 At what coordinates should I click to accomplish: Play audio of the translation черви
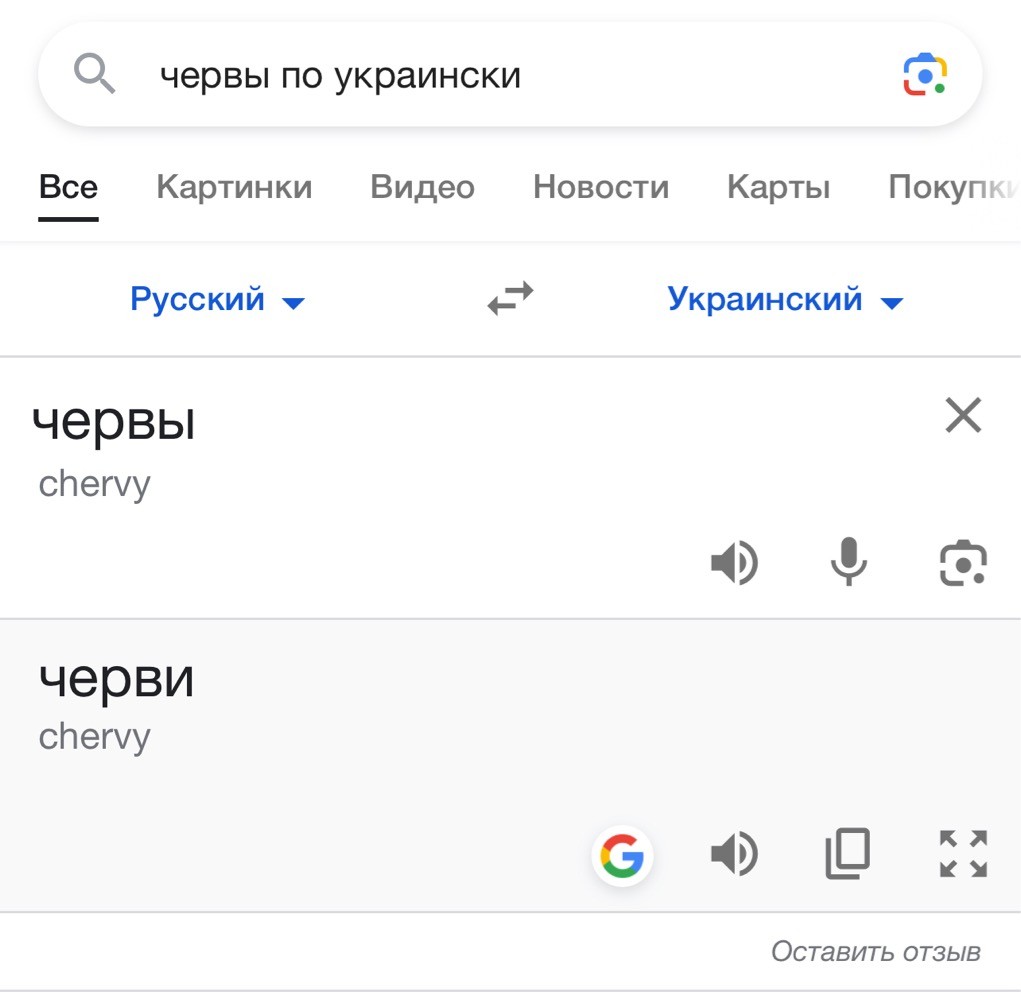[734, 854]
